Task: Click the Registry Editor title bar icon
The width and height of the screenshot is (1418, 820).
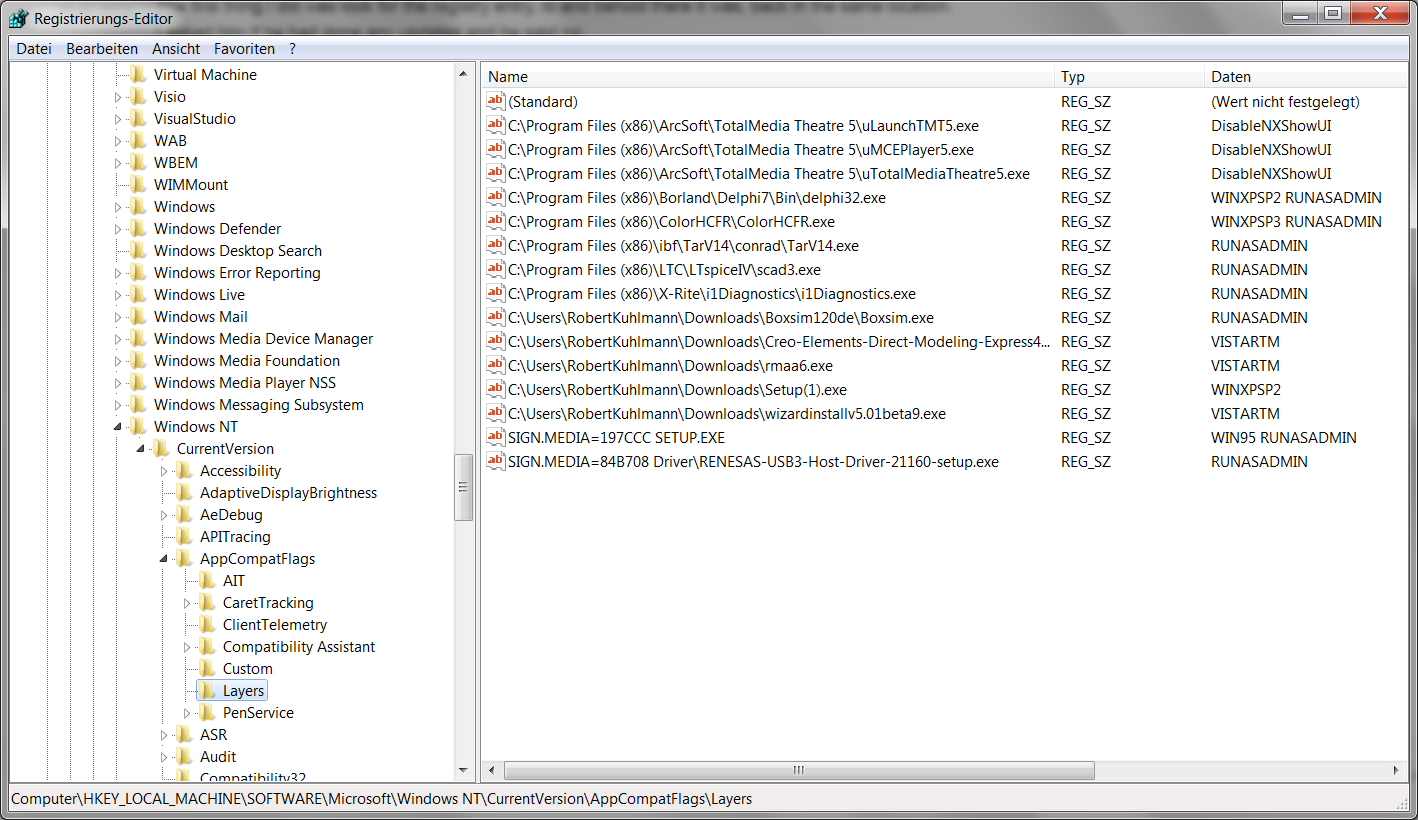Action: click(x=17, y=16)
